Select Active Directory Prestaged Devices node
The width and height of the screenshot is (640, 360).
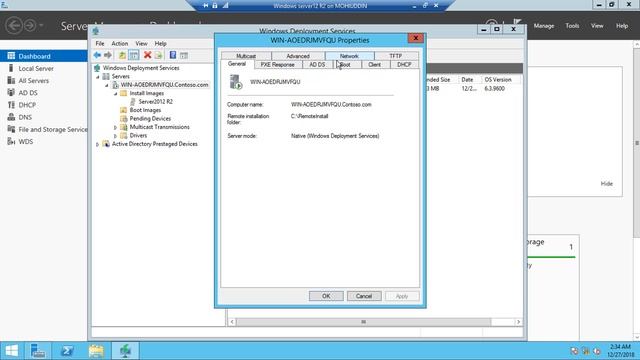(x=155, y=144)
